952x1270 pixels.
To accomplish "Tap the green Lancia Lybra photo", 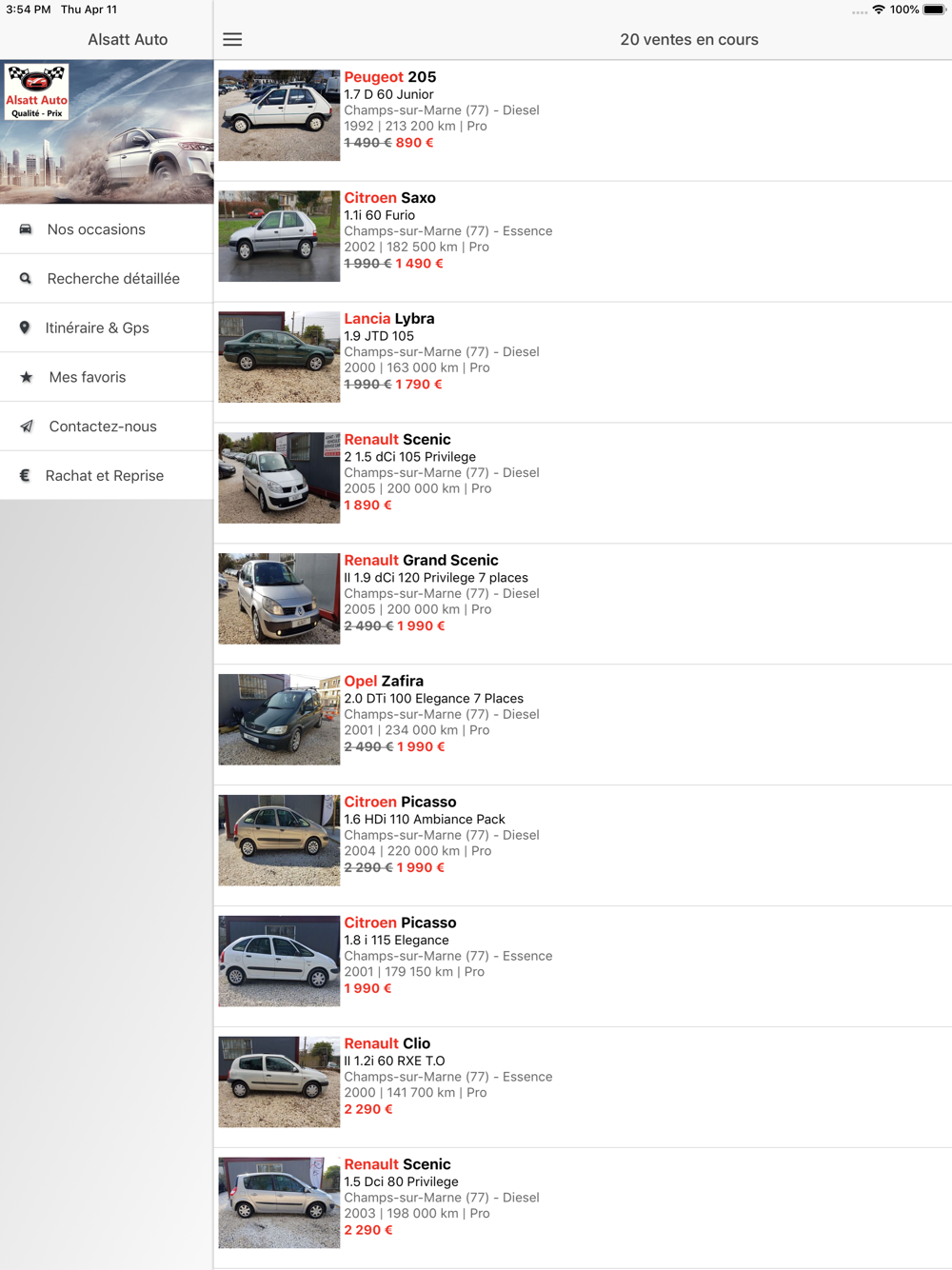I will 279,357.
